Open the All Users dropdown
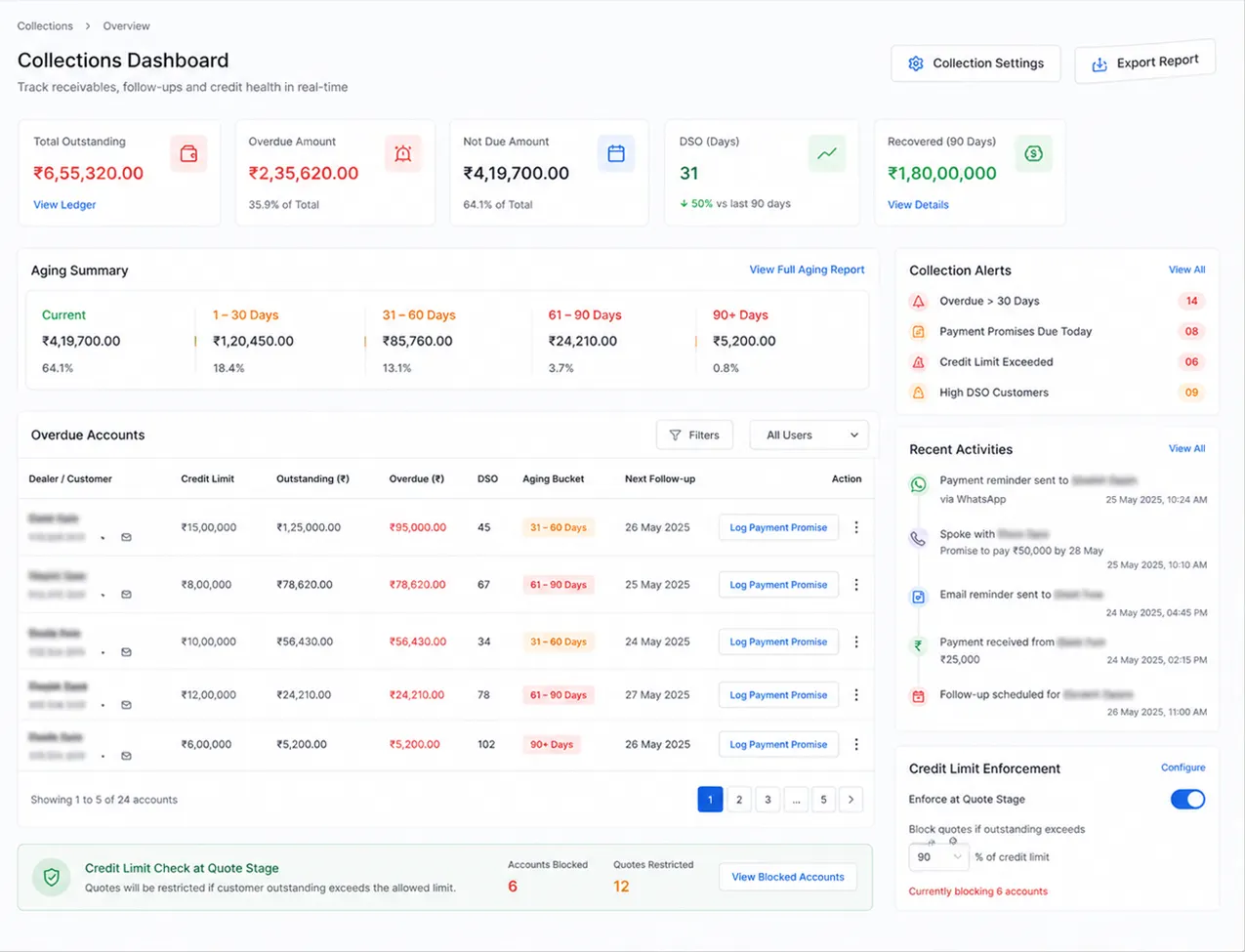Screen dimensions: 1245x952 pos(809,435)
